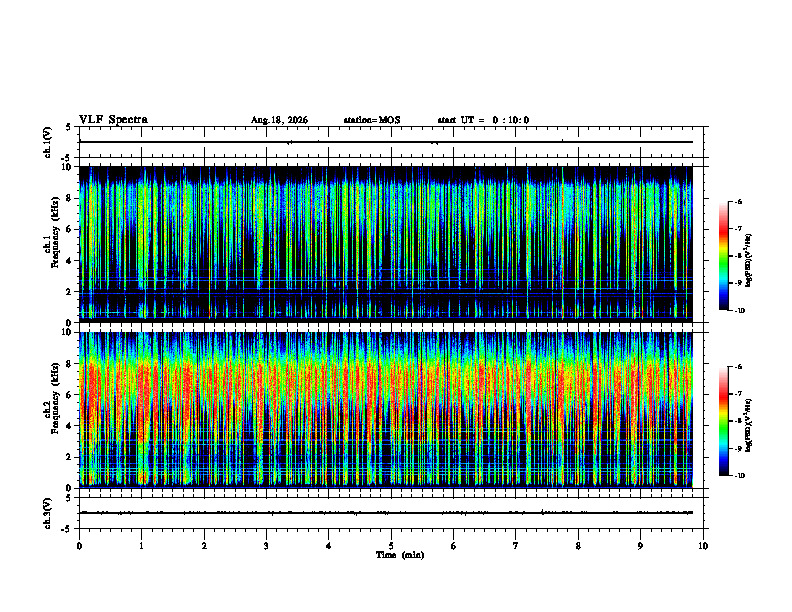The width and height of the screenshot is (792, 612).
Task: Click the 9 minute tick on time axis
Action: click(640, 546)
